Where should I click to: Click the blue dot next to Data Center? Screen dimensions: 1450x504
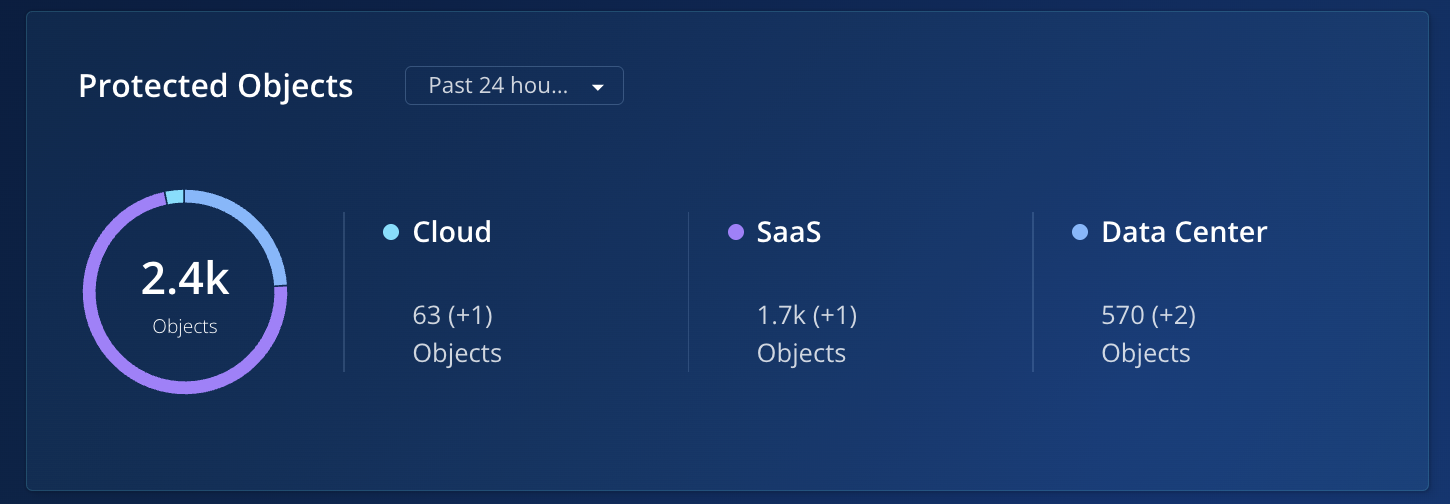point(1080,232)
